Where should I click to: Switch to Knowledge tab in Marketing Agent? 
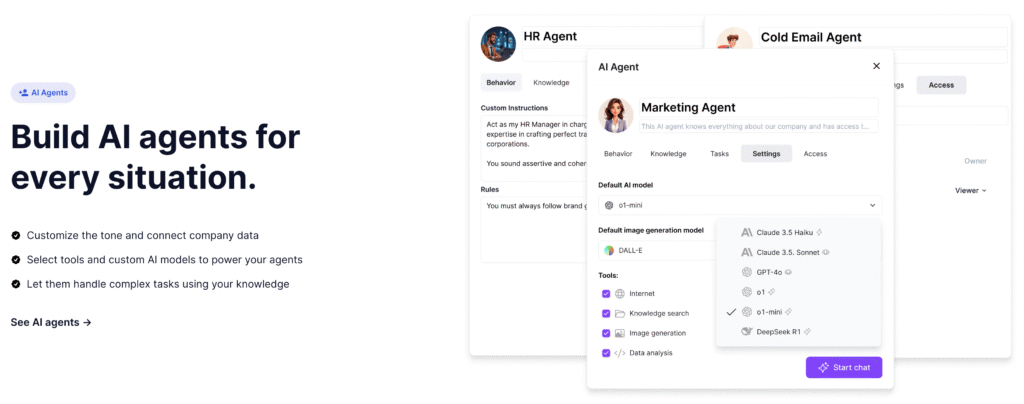click(x=668, y=154)
